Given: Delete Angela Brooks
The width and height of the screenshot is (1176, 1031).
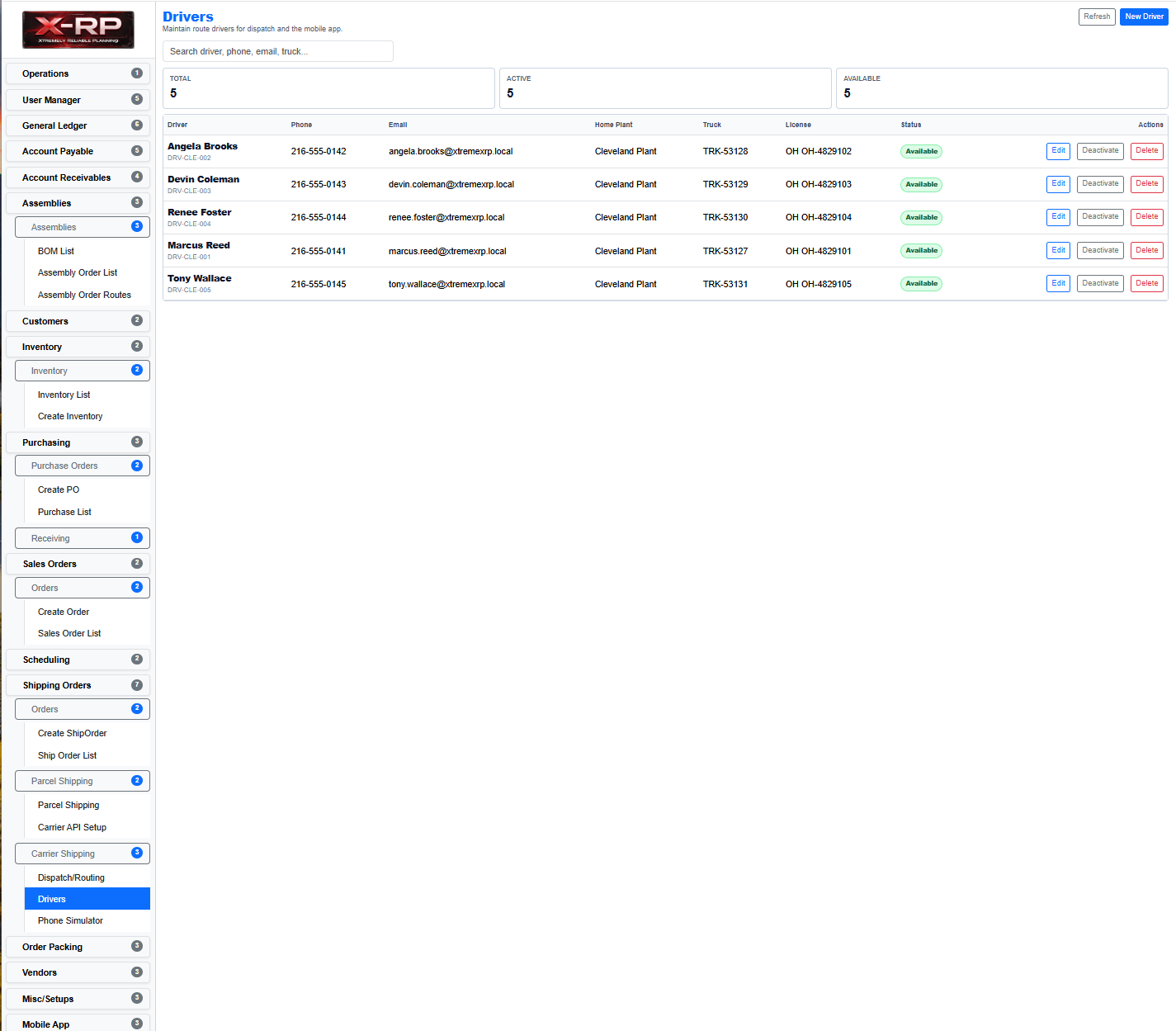Looking at the screenshot, I should pyautogui.click(x=1146, y=151).
